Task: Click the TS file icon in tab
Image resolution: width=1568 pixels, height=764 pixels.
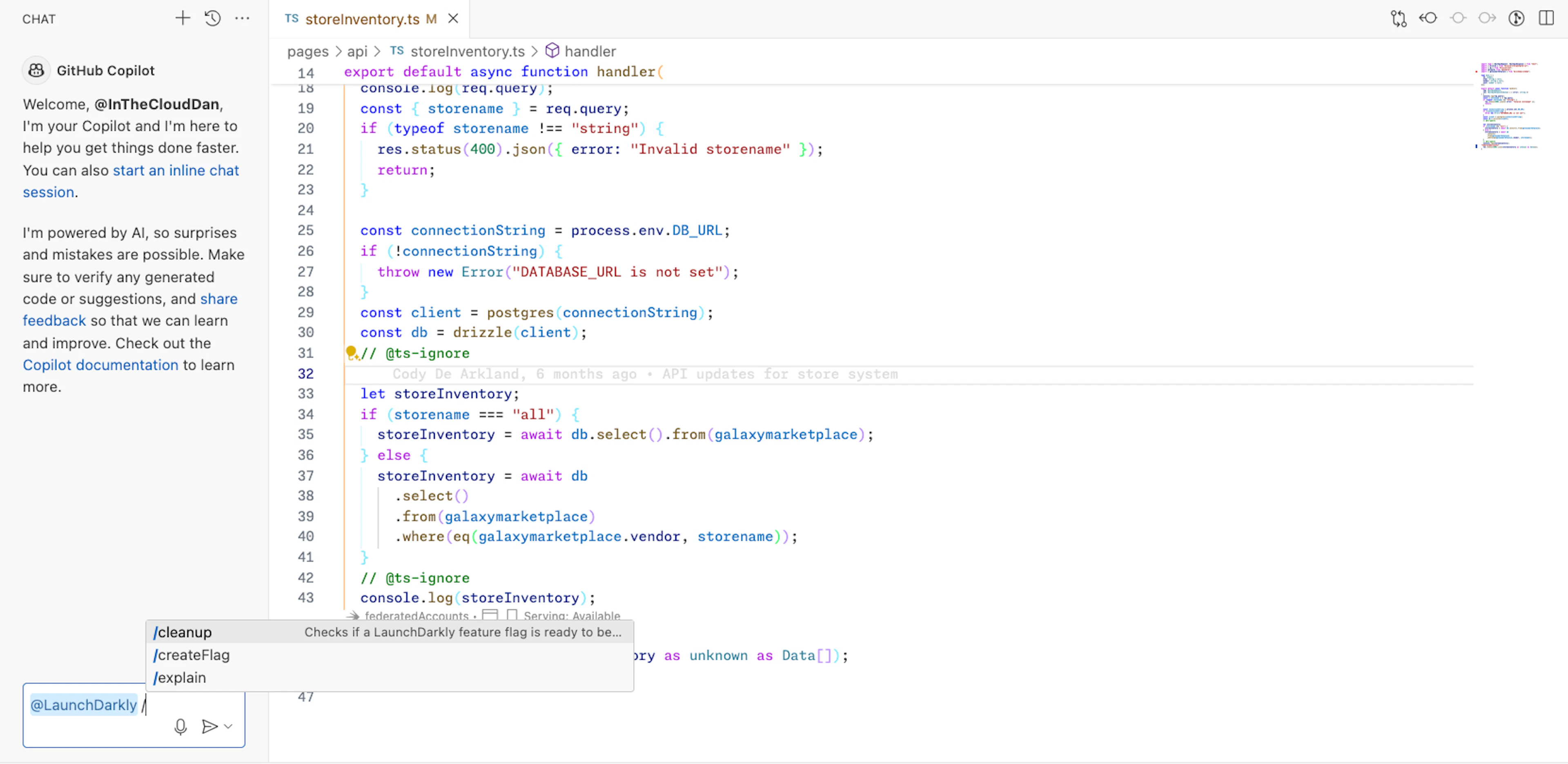Action: coord(292,18)
